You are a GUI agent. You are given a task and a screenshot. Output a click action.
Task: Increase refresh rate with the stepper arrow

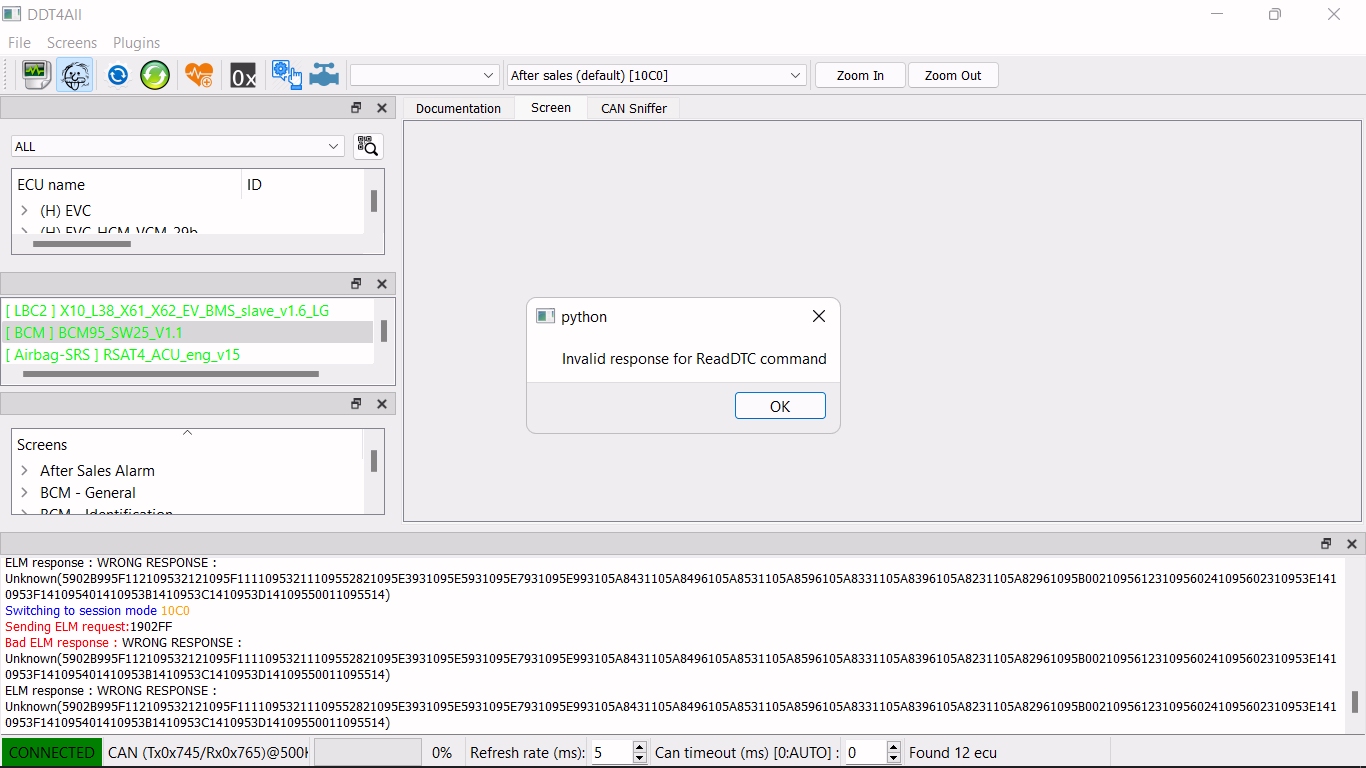[x=639, y=747]
